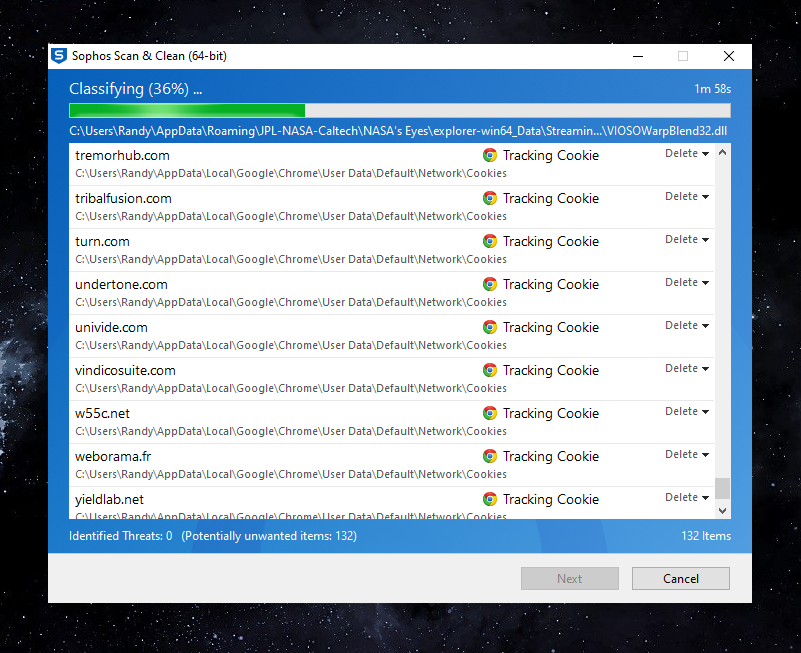Click the green scan progress bar
The height and width of the screenshot is (653, 801).
[x=400, y=110]
